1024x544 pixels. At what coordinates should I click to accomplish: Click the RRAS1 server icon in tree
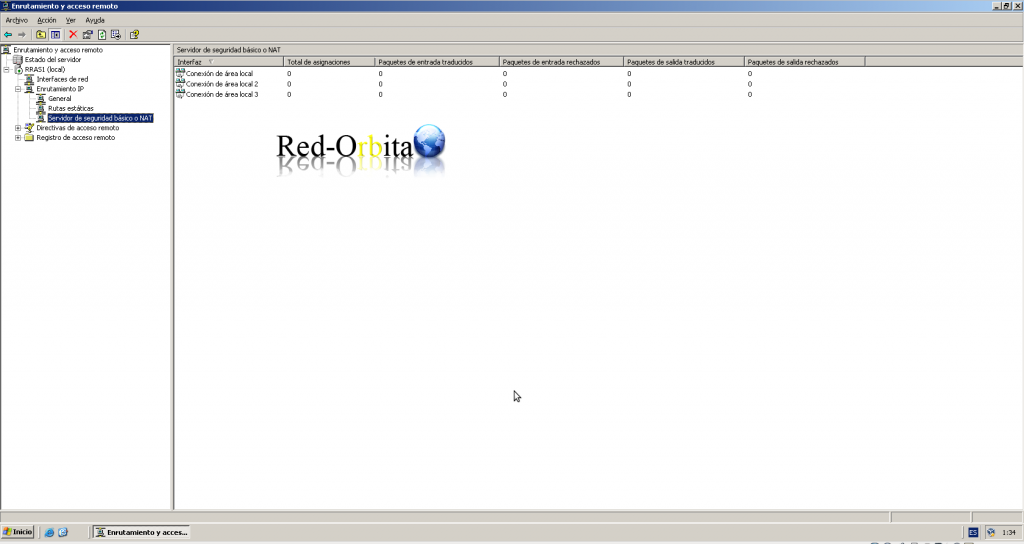click(18, 69)
